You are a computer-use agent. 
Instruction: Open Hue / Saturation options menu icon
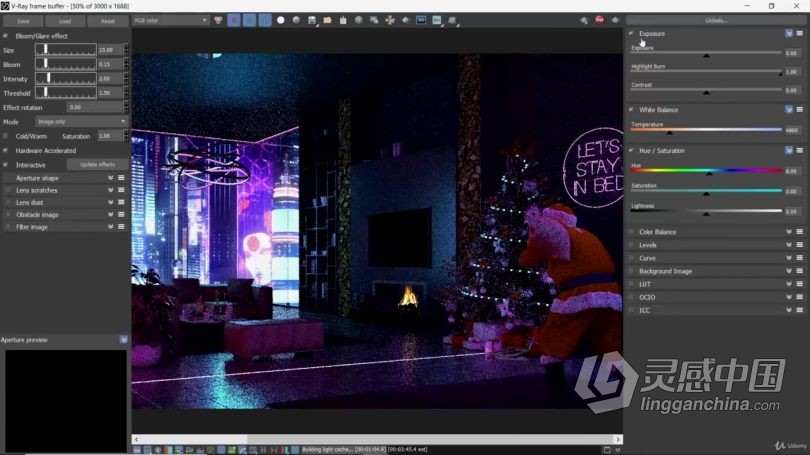[800, 150]
